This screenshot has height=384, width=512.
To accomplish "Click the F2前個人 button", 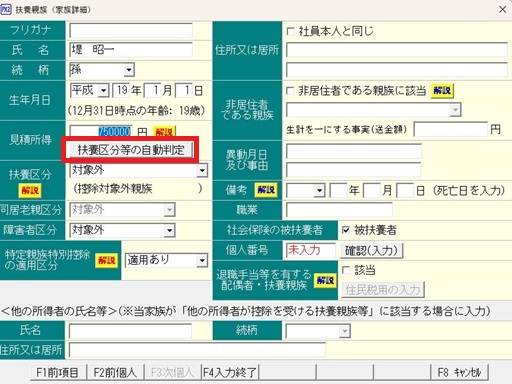I will [115, 372].
